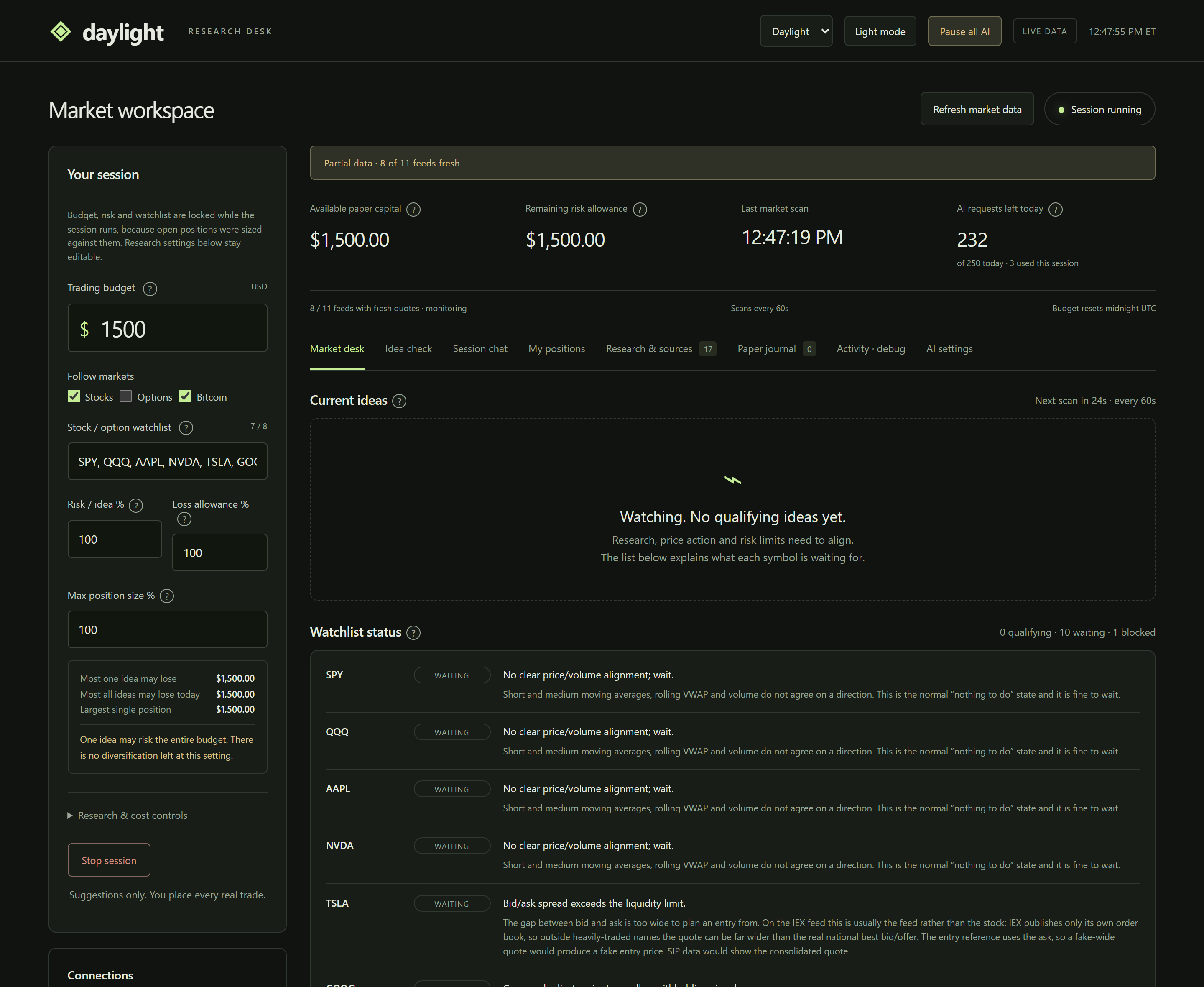Toggle Light mode button
This screenshot has width=1204, height=987.
(x=880, y=31)
